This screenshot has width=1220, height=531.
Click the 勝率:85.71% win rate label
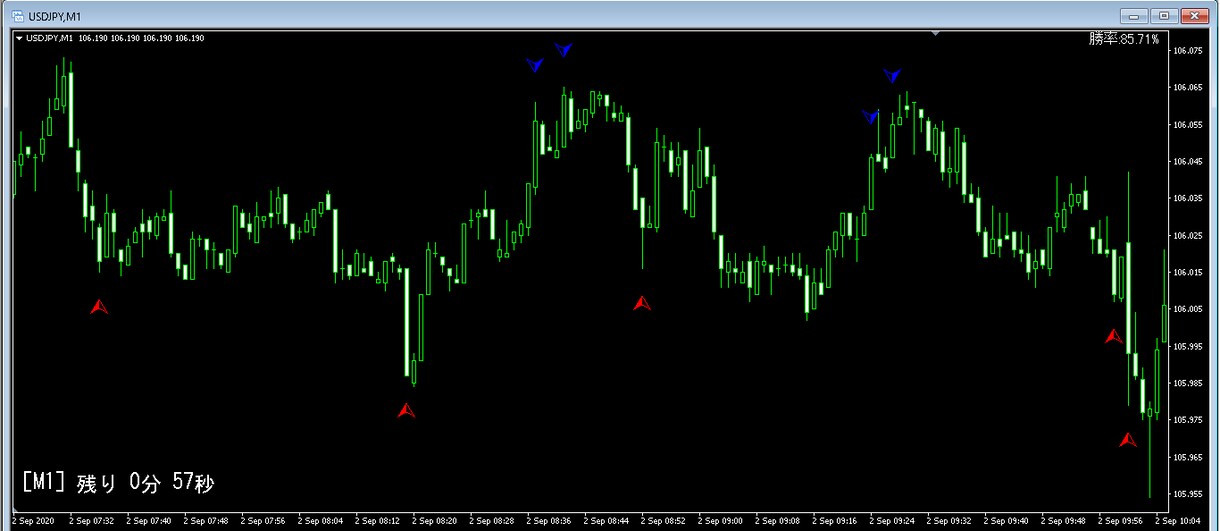[1125, 39]
